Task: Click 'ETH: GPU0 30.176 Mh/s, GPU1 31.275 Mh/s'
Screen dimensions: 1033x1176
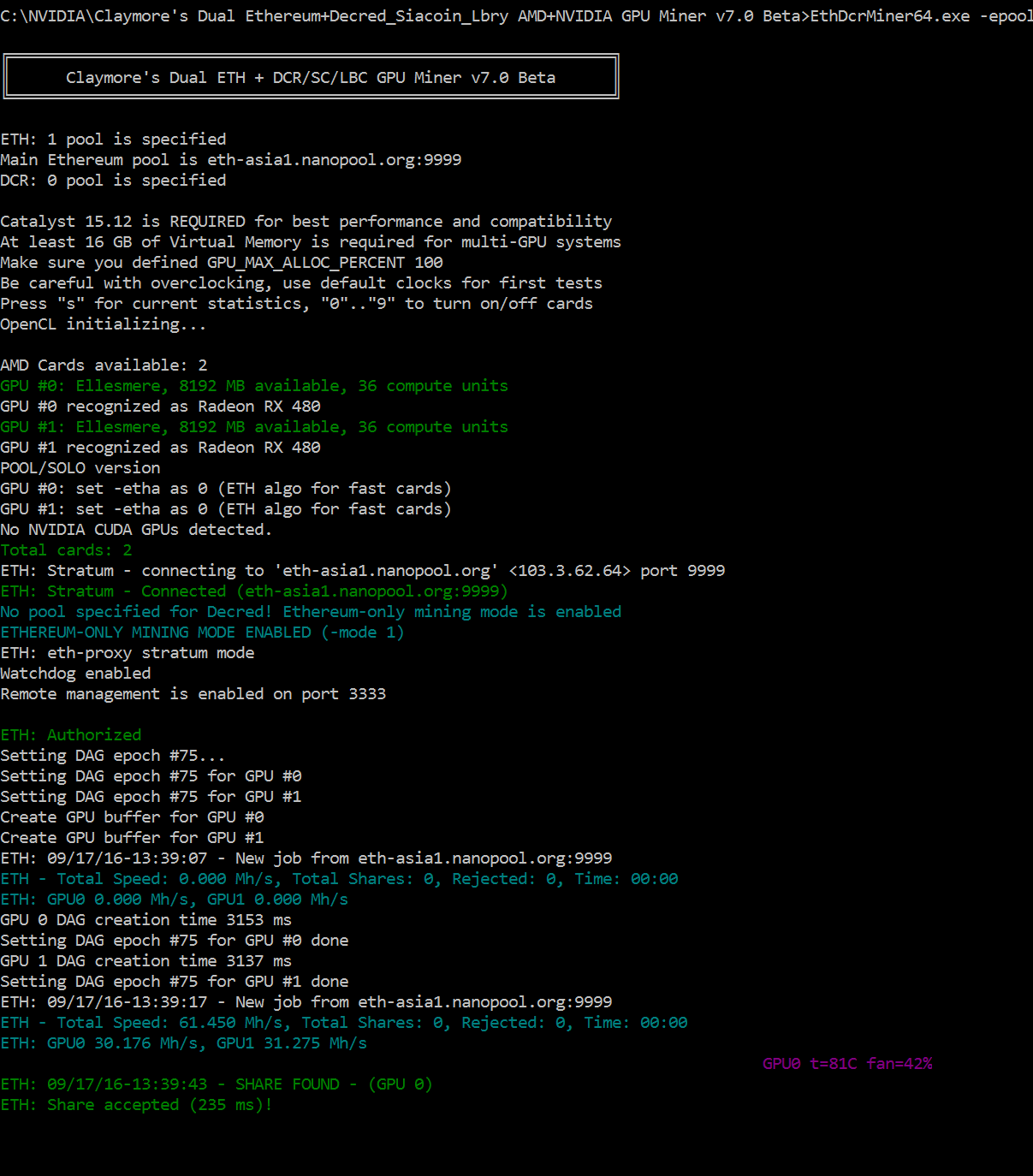Action: point(184,1043)
